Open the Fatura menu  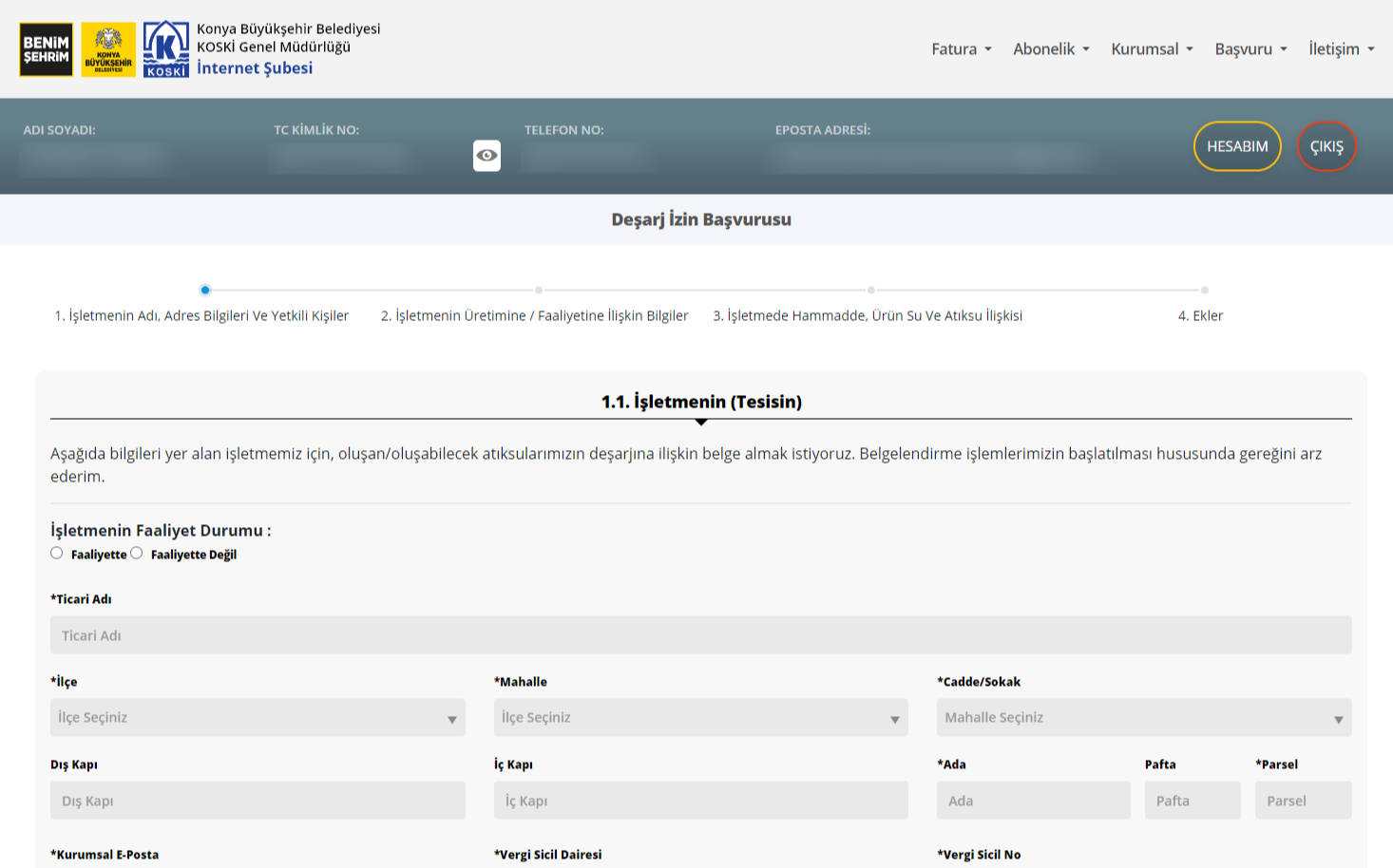[961, 49]
